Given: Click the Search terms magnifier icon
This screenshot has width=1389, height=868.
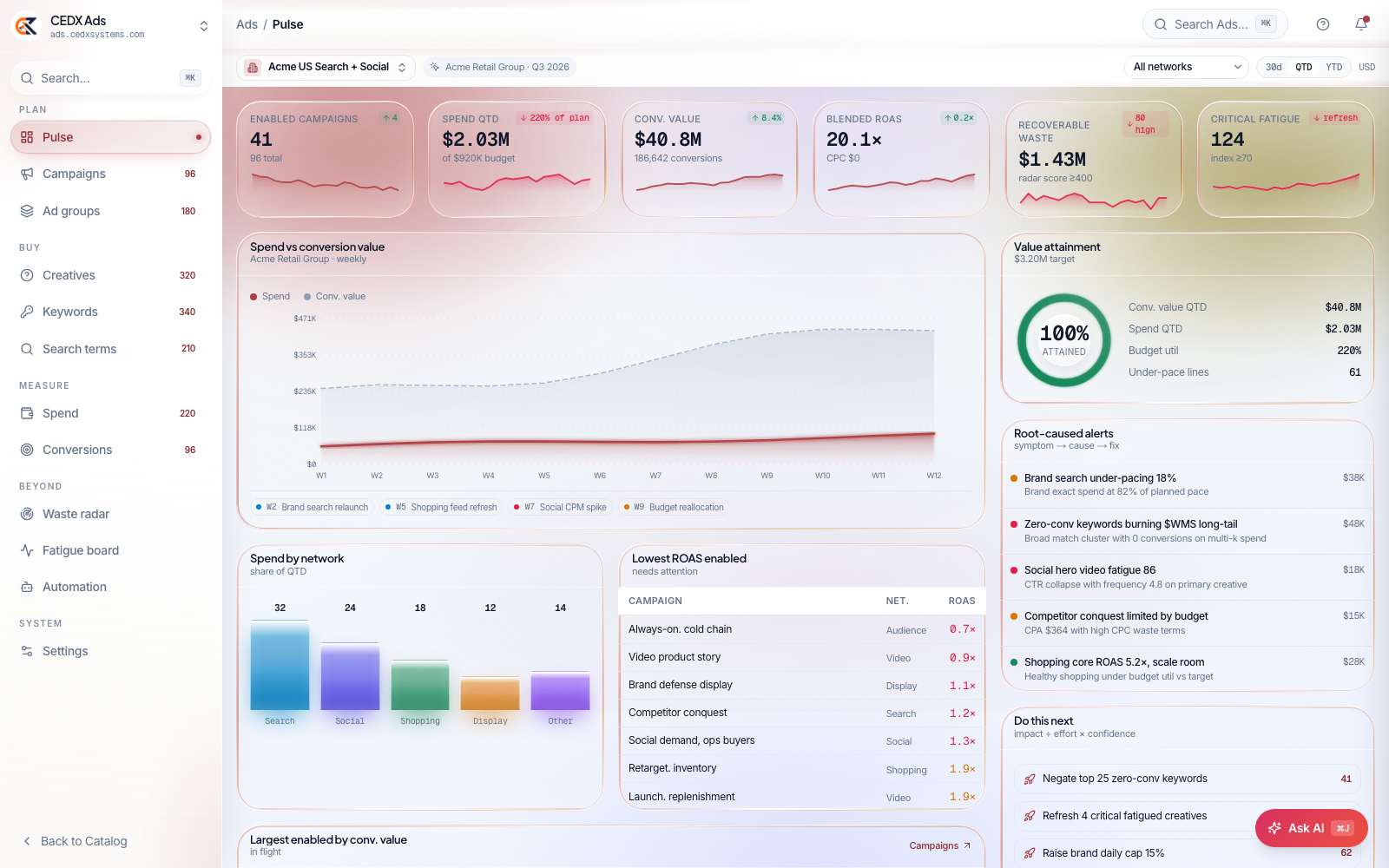Looking at the screenshot, I should click(x=27, y=349).
